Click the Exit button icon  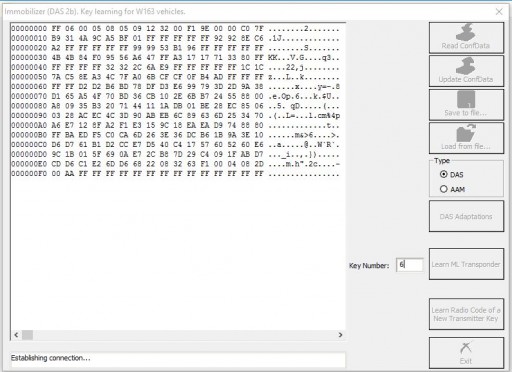click(466, 348)
